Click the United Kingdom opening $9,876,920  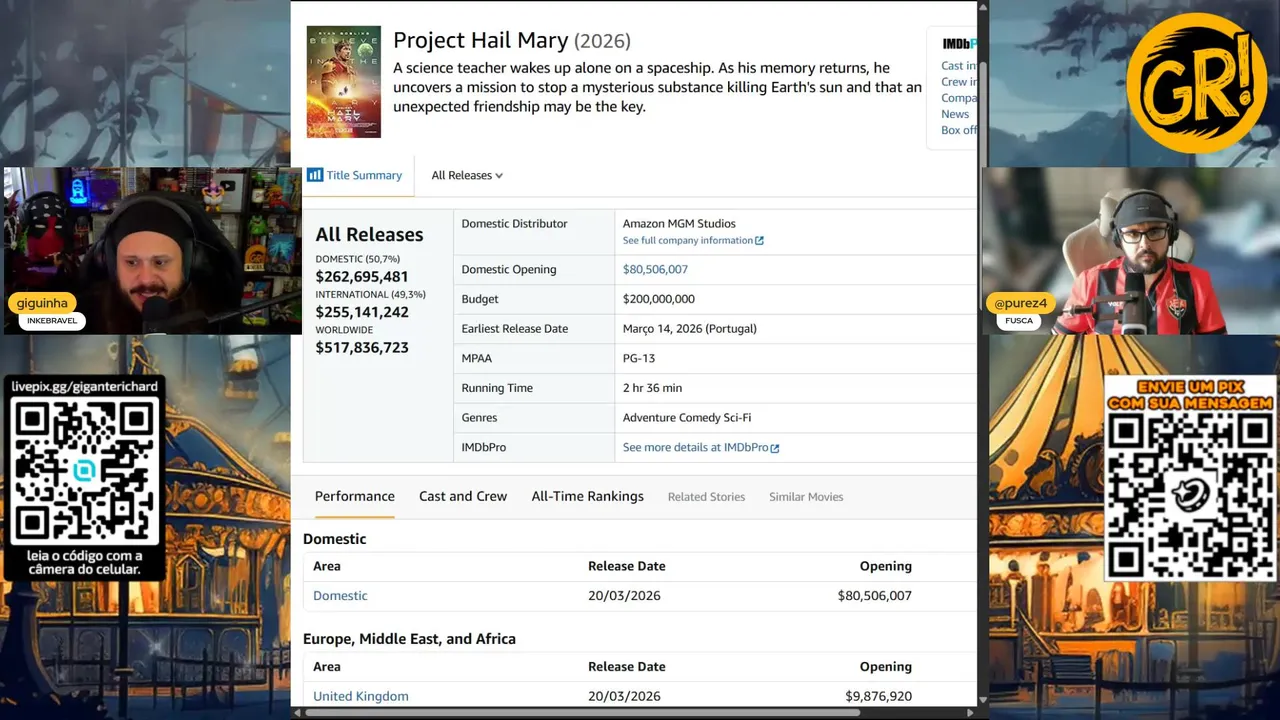point(878,696)
